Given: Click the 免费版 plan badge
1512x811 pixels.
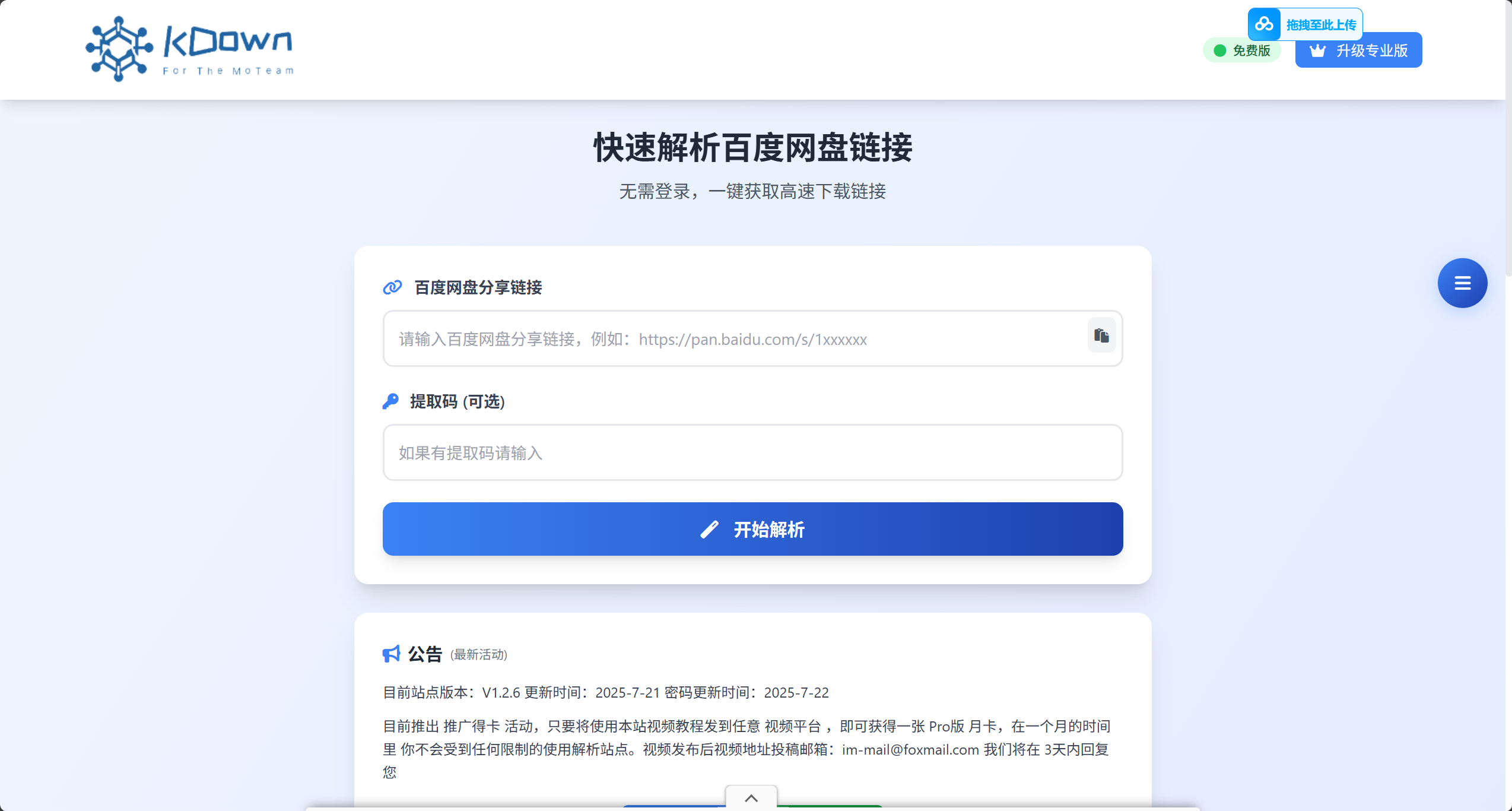Looking at the screenshot, I should click(x=1242, y=51).
